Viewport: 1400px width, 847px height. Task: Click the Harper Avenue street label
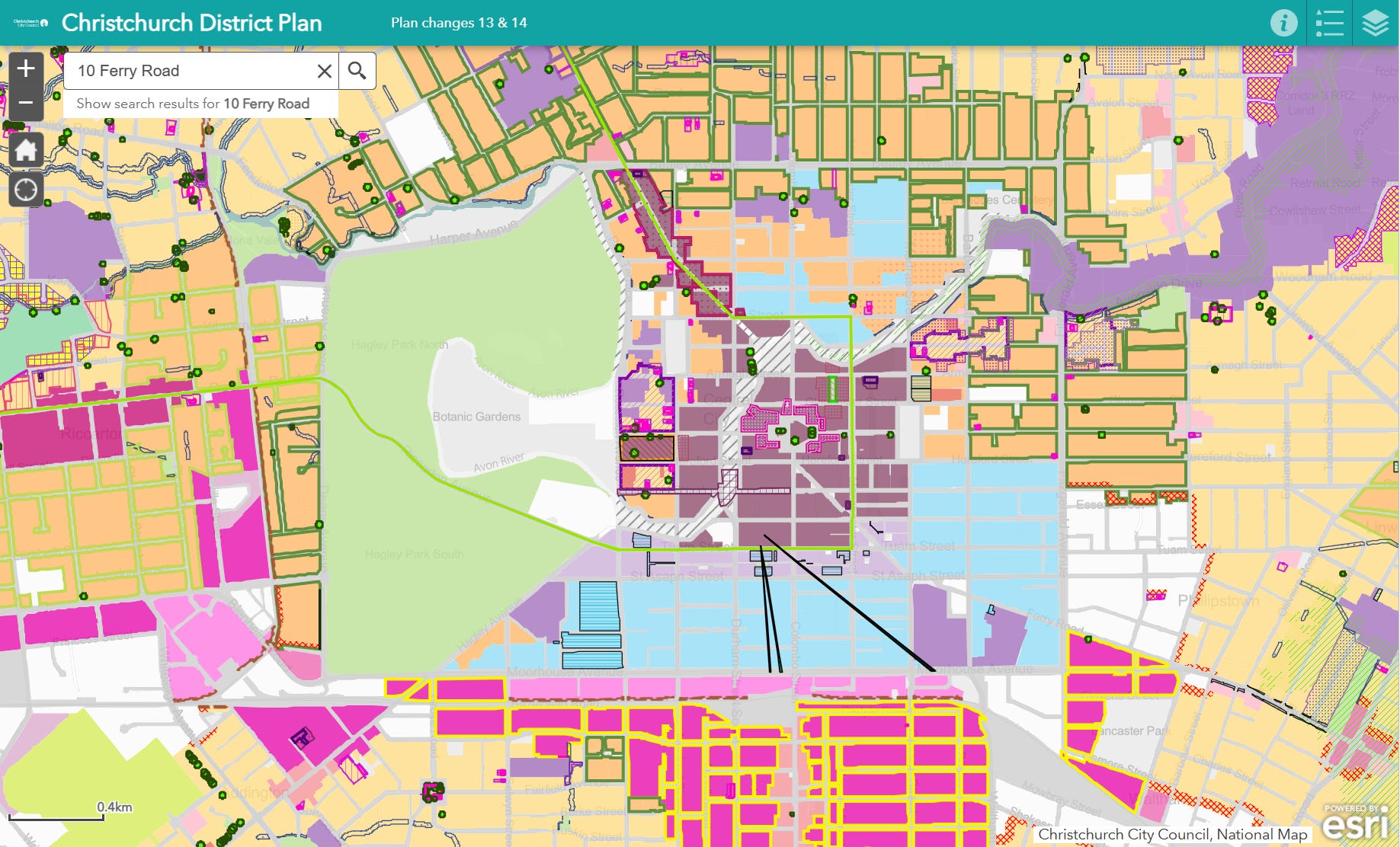[x=473, y=234]
